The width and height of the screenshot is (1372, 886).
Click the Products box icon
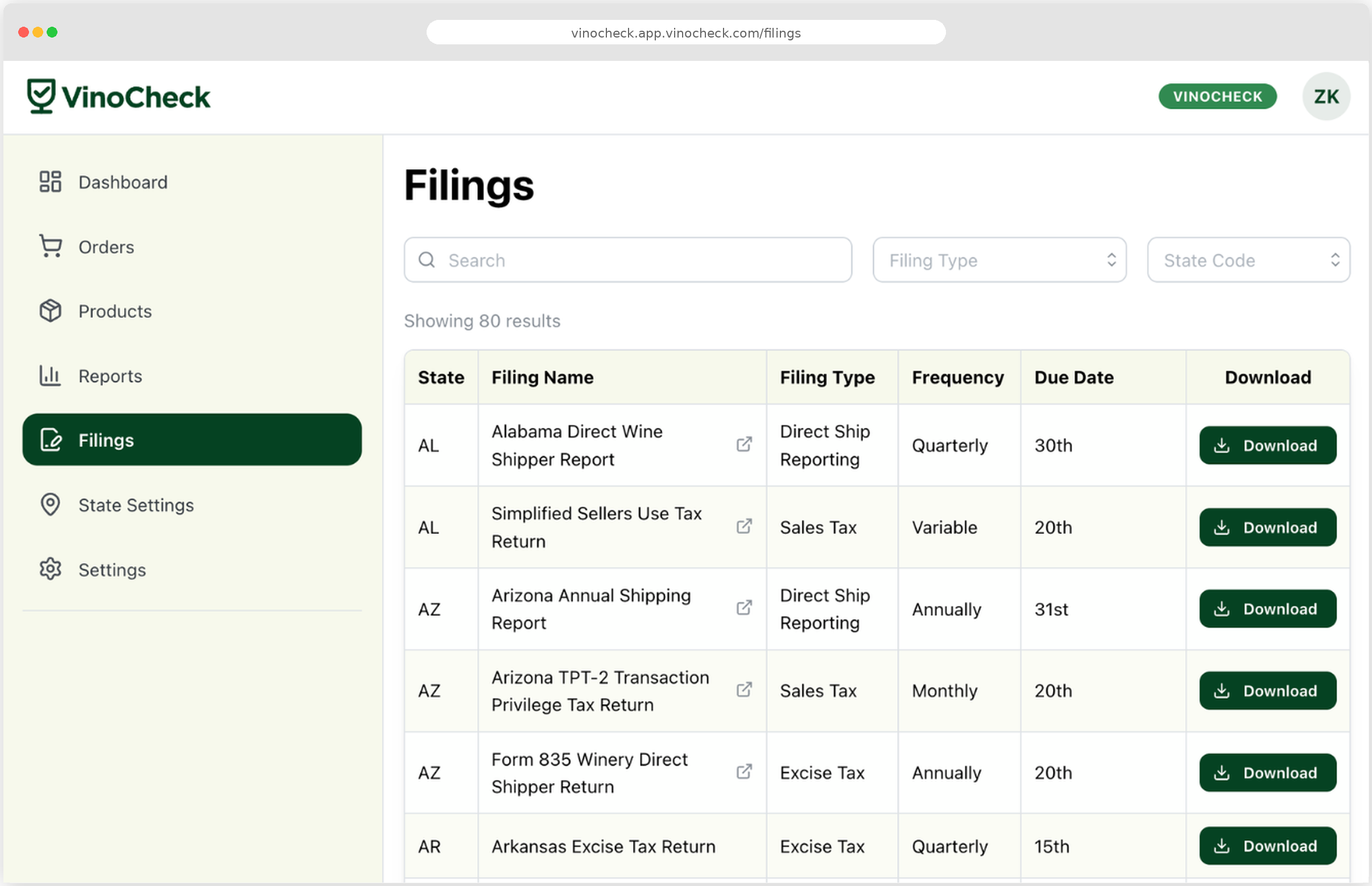point(50,310)
